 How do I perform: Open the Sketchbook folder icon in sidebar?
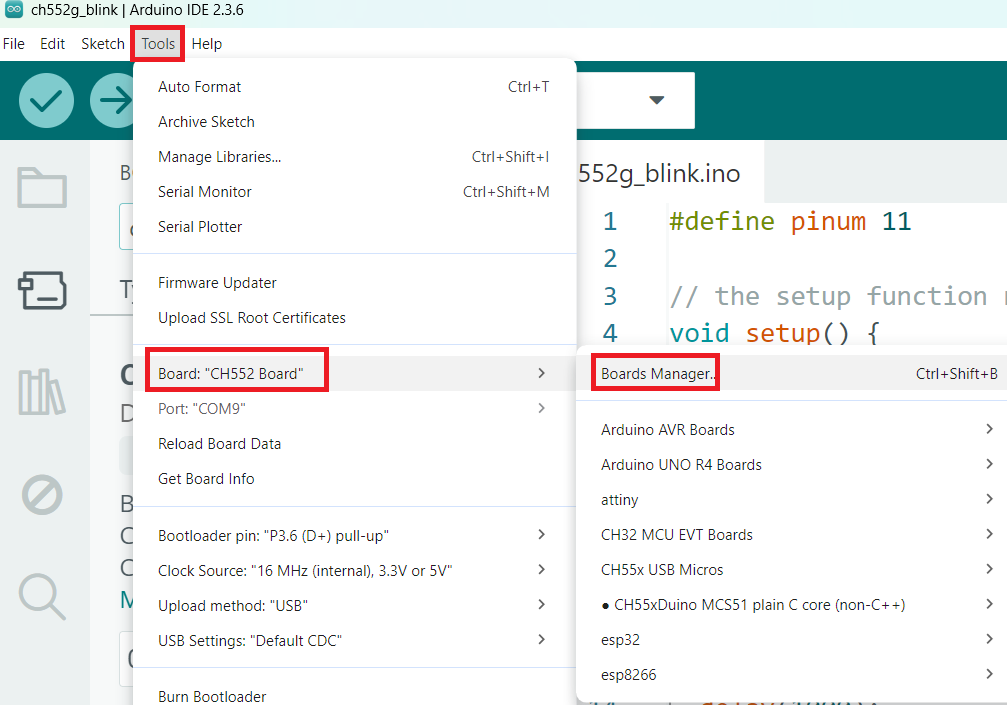pyautogui.click(x=42, y=188)
